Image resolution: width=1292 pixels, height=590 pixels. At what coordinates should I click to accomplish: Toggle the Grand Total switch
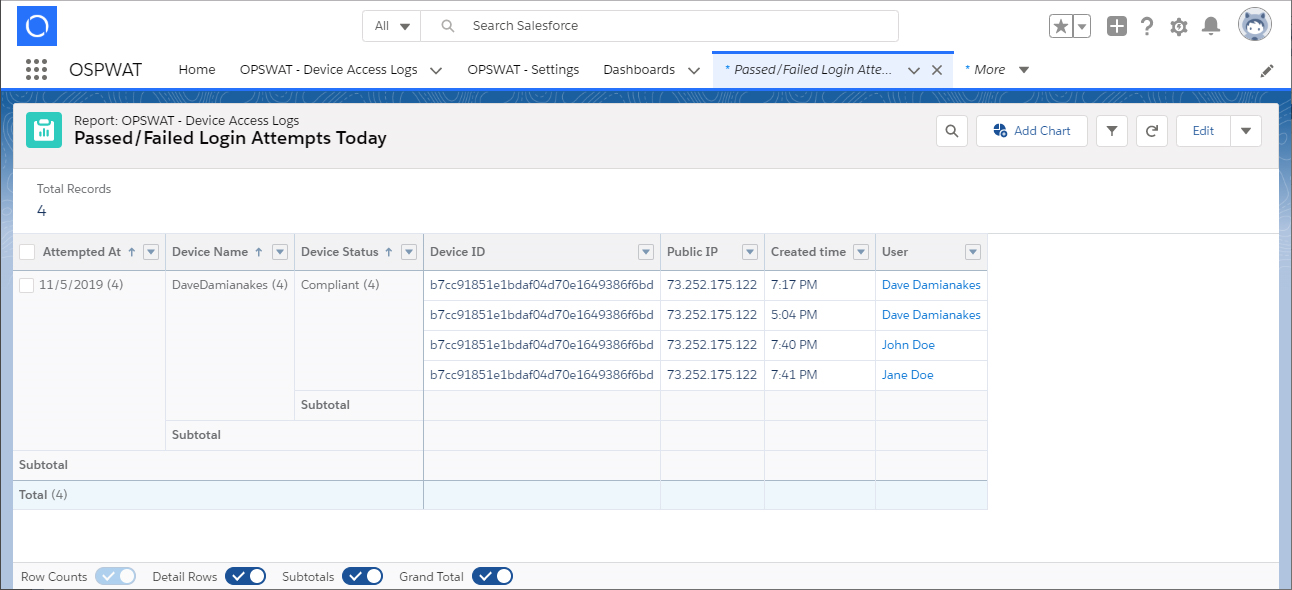[493, 576]
